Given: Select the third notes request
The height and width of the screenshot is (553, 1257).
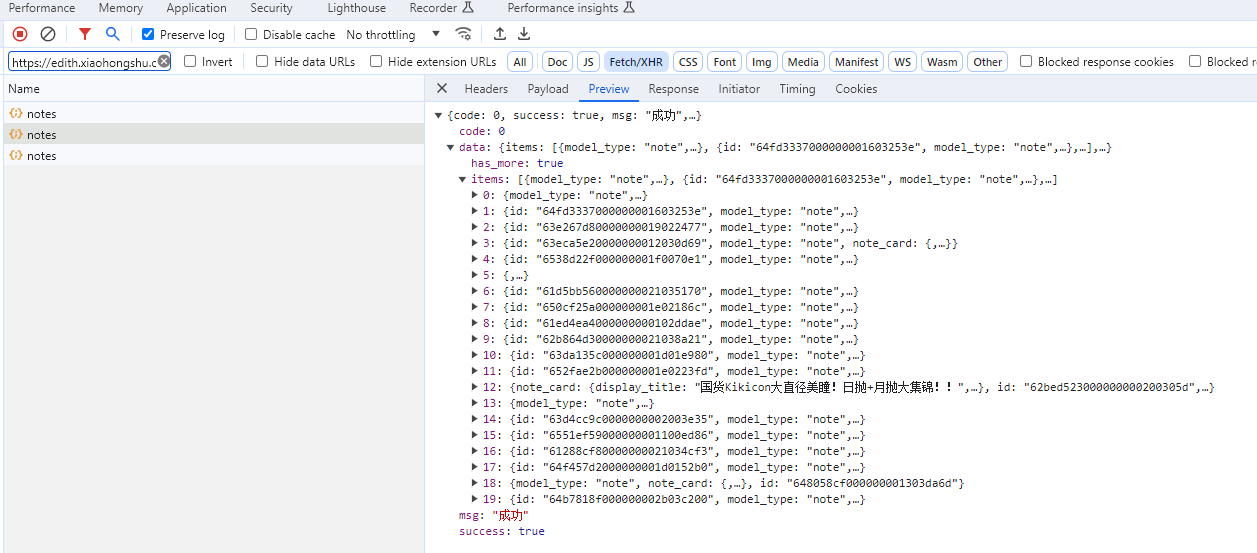Looking at the screenshot, I should (x=42, y=155).
